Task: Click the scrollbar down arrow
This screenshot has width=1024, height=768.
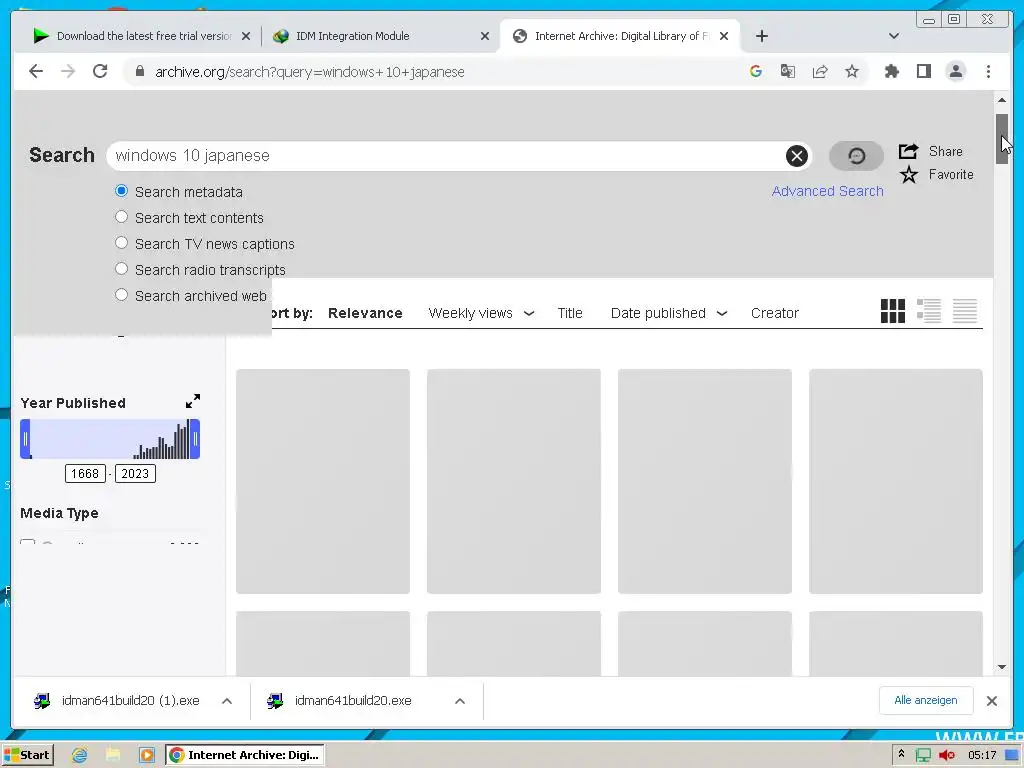Action: (x=1002, y=667)
